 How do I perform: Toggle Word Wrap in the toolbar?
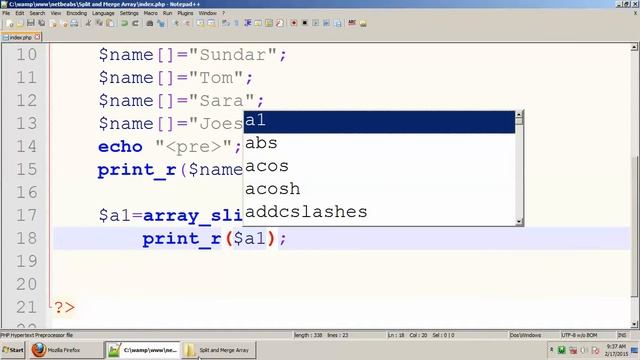click(x=225, y=23)
